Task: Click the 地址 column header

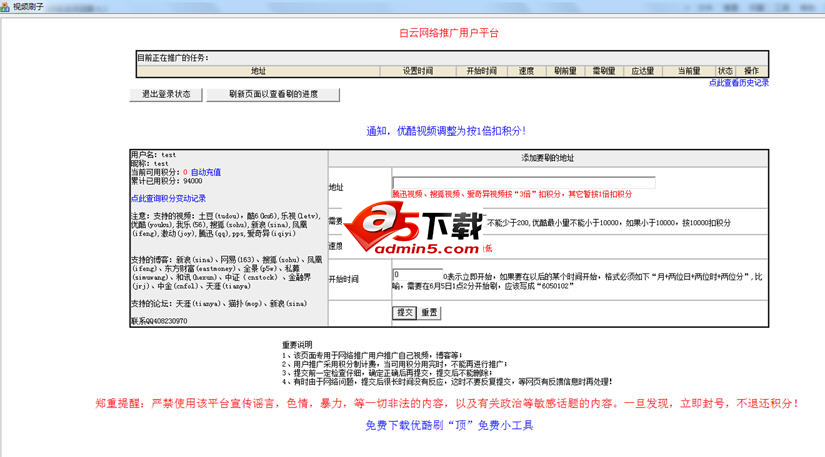Action: click(258, 71)
